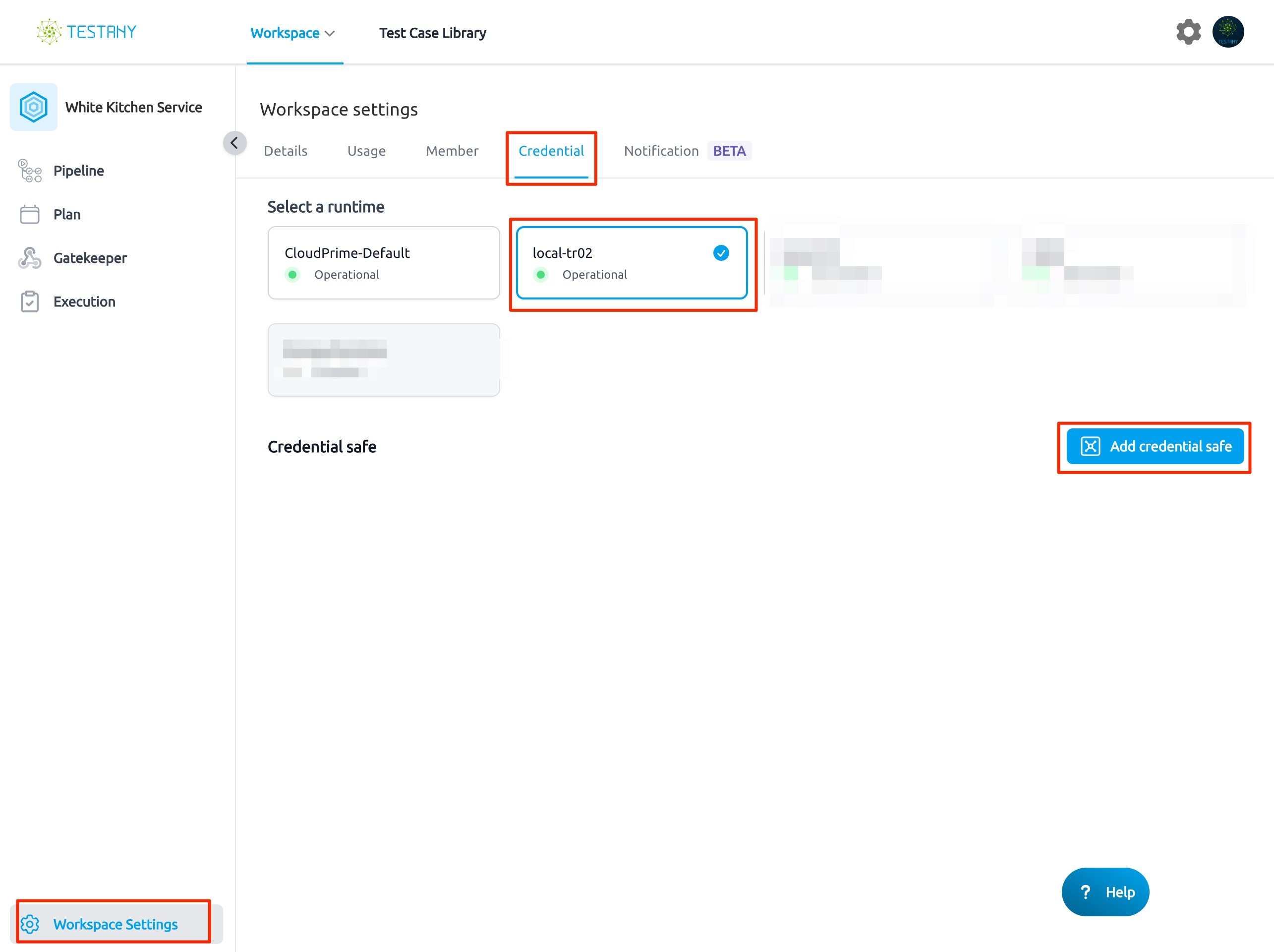This screenshot has height=952, width=1274.
Task: Switch to the Details tab
Action: (286, 151)
